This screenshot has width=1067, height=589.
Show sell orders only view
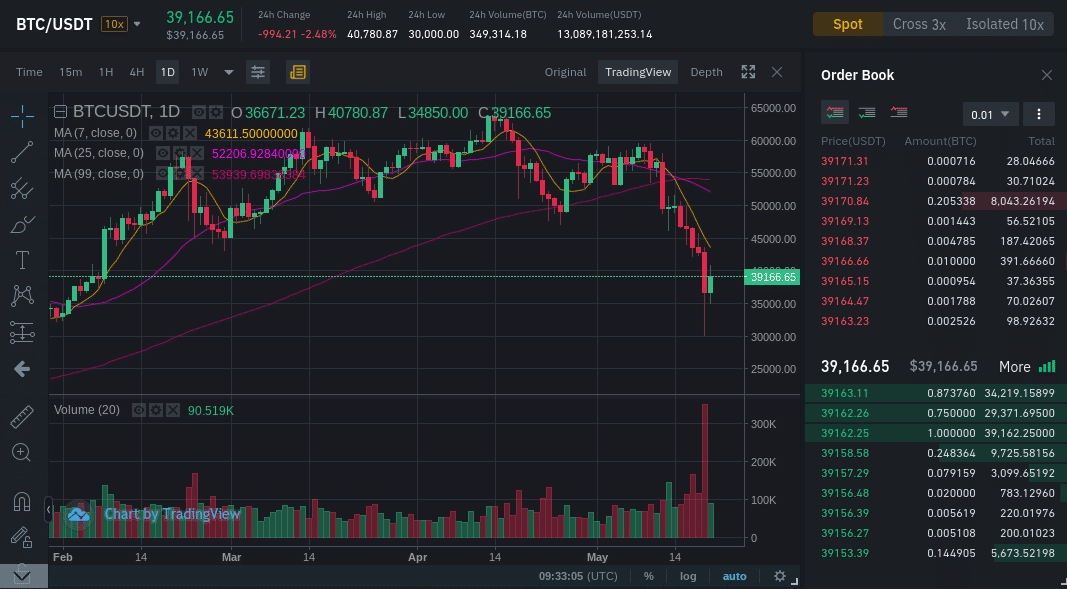coord(899,112)
